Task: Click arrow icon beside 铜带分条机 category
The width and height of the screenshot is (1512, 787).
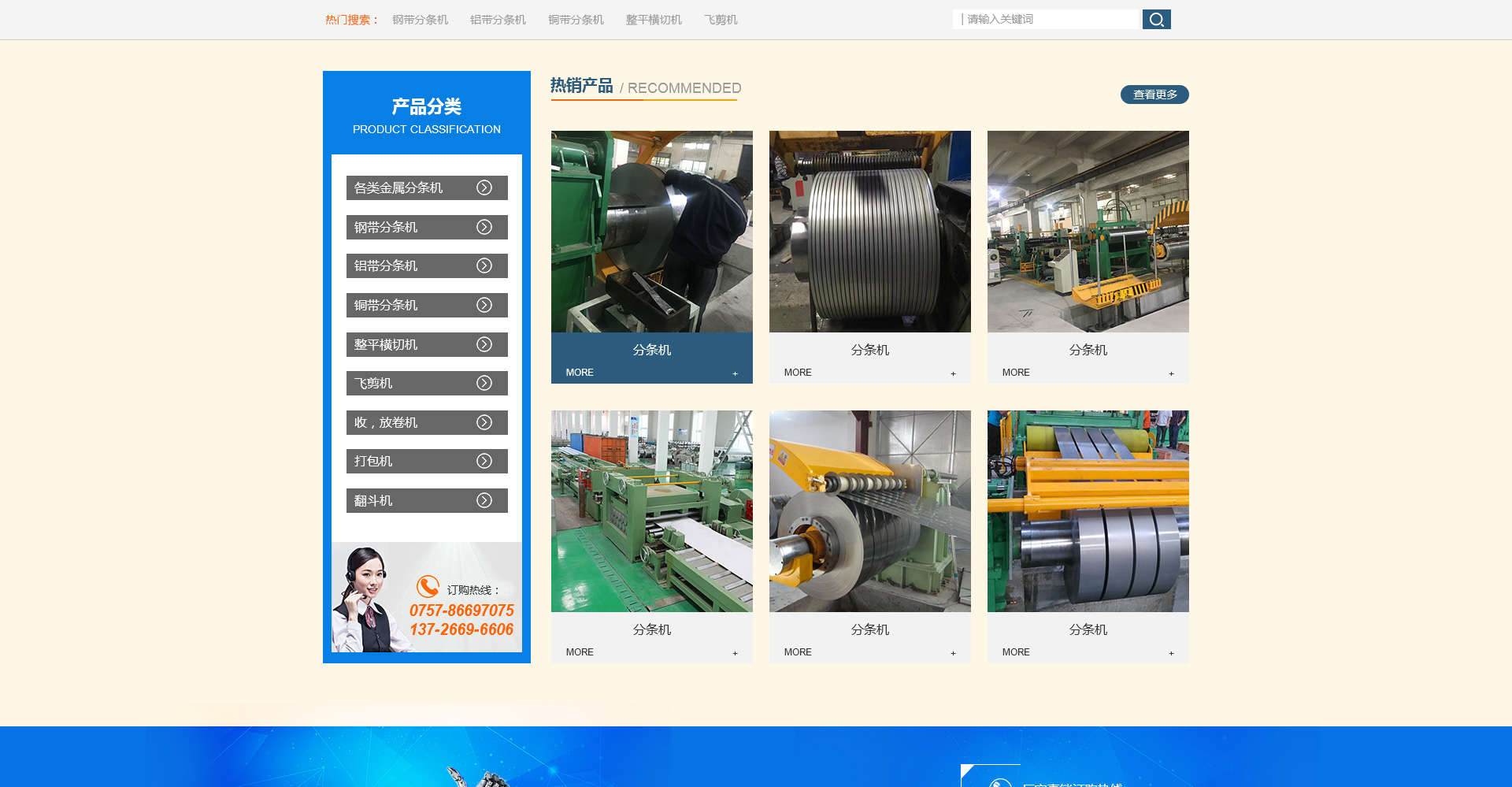Action: [484, 305]
